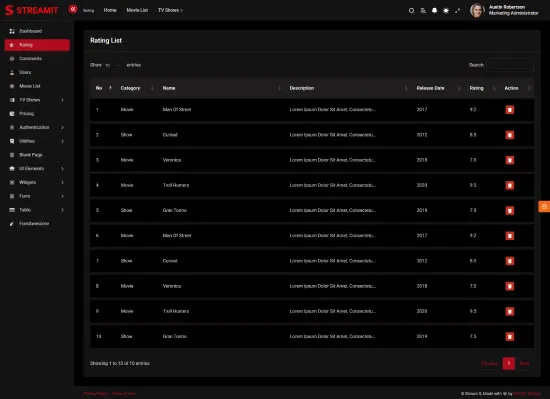Sort table by Release Date column

click(x=438, y=88)
